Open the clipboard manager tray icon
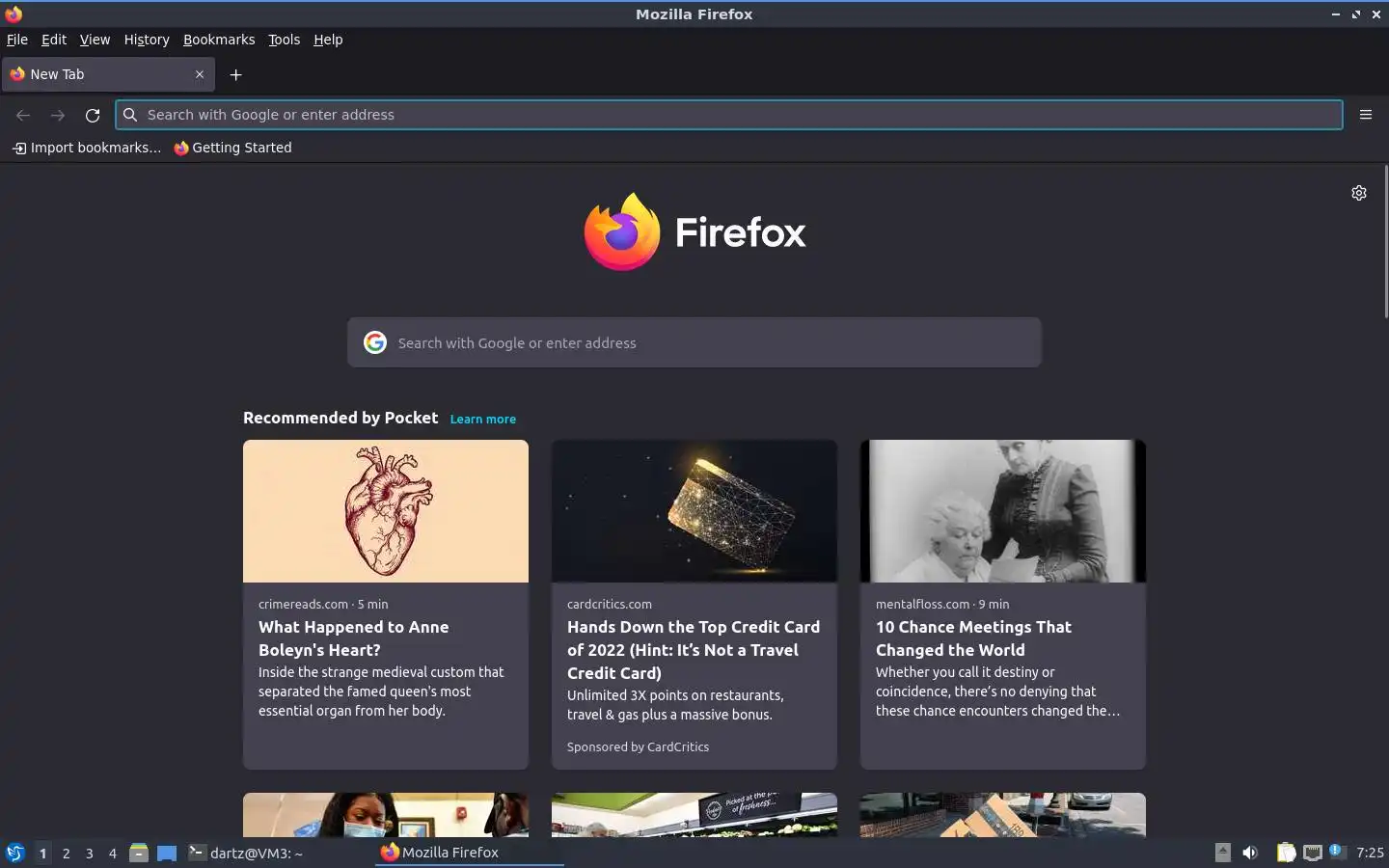1389x868 pixels. click(x=1286, y=853)
